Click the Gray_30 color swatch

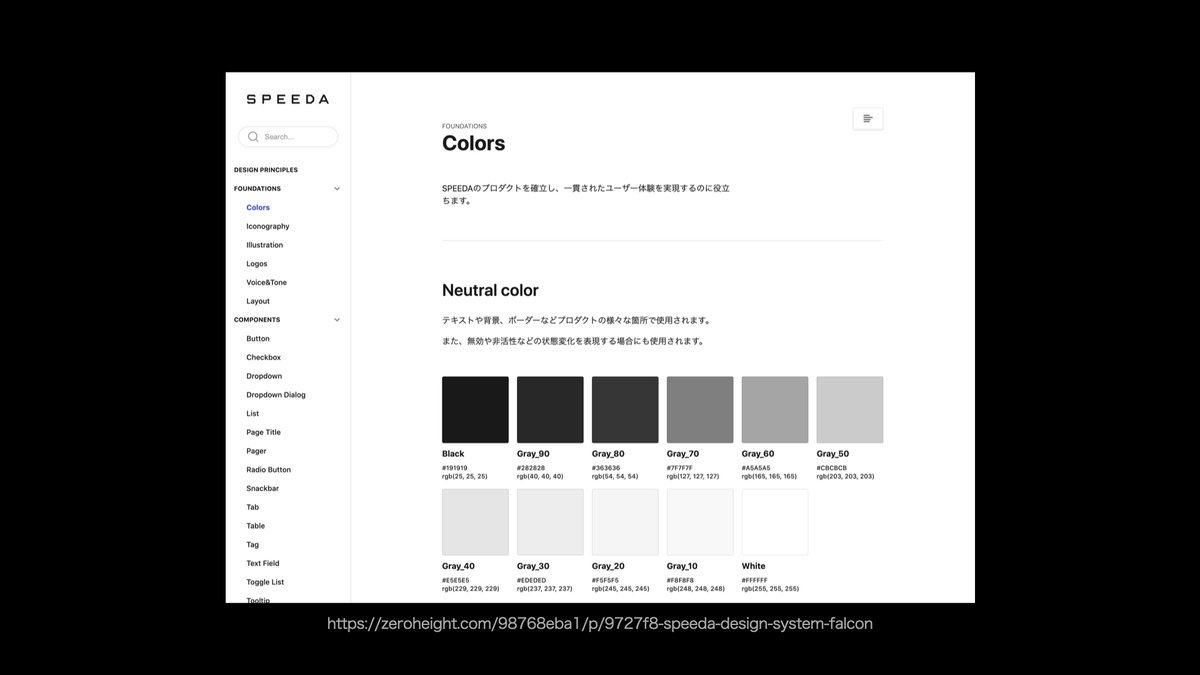click(550, 522)
